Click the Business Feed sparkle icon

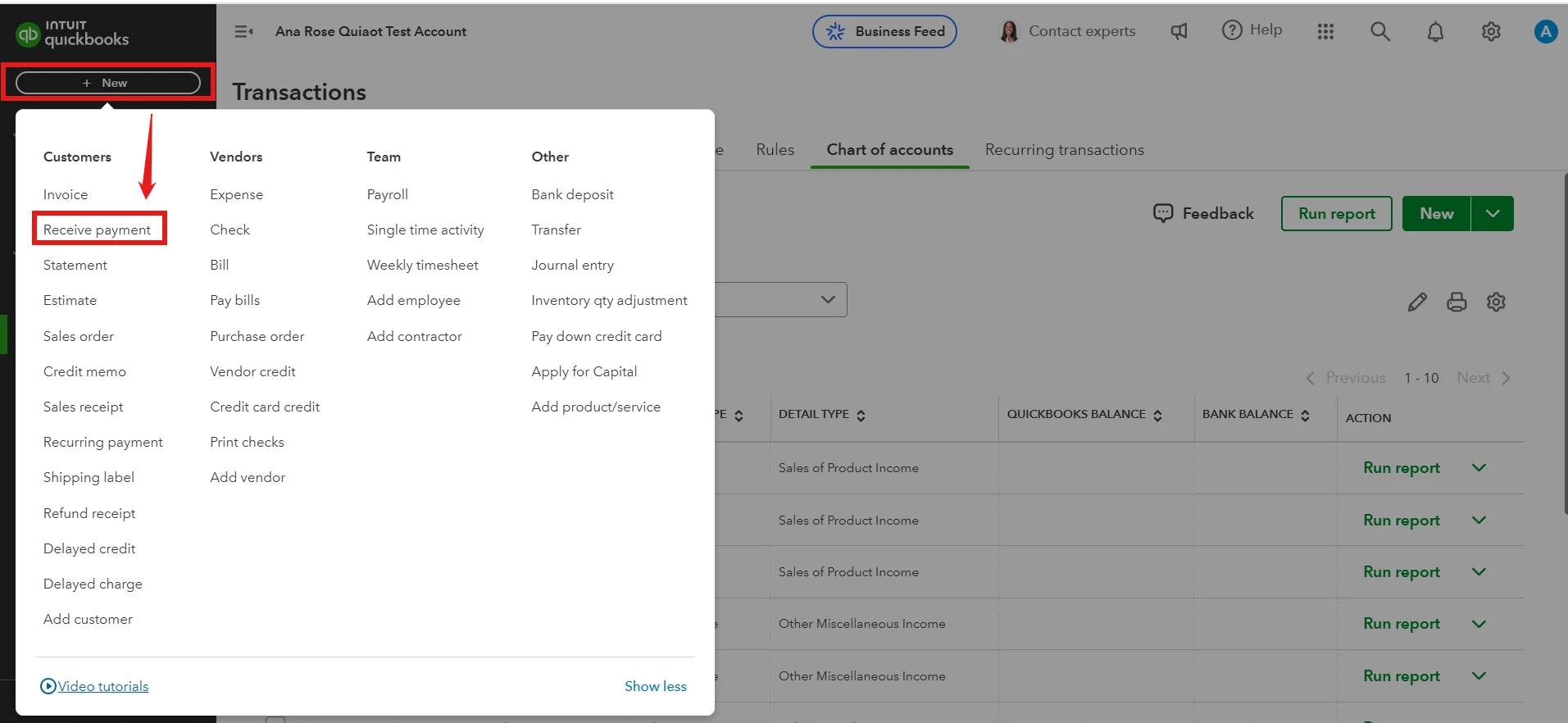point(835,31)
